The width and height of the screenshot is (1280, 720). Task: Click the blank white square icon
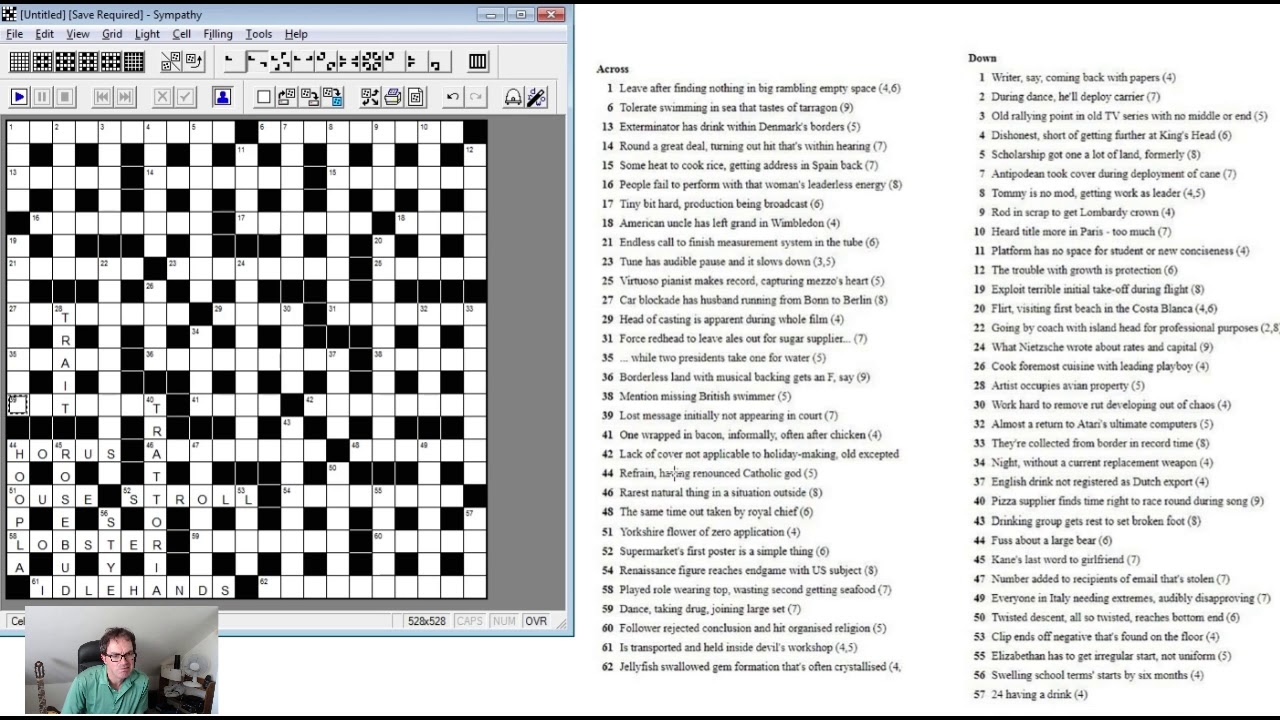pyautogui.click(x=261, y=96)
